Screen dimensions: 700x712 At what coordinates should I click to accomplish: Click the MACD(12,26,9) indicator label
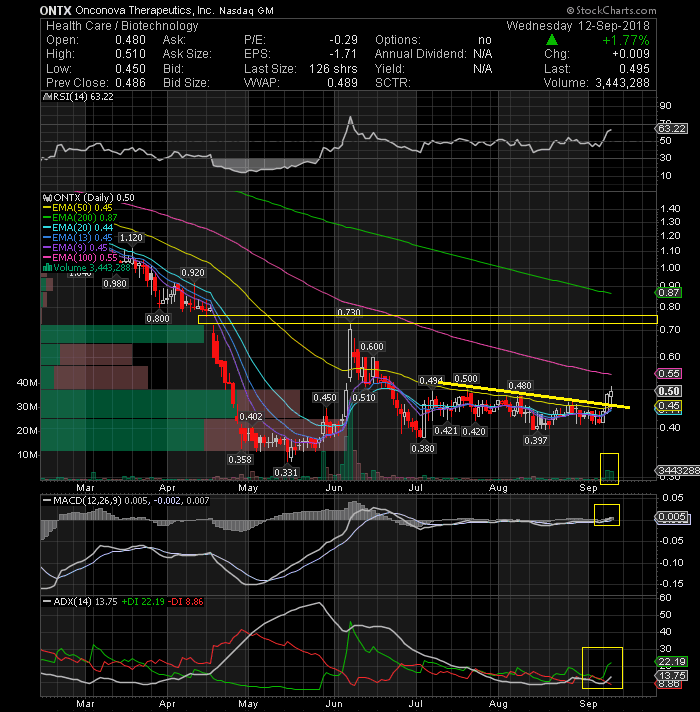(x=88, y=500)
